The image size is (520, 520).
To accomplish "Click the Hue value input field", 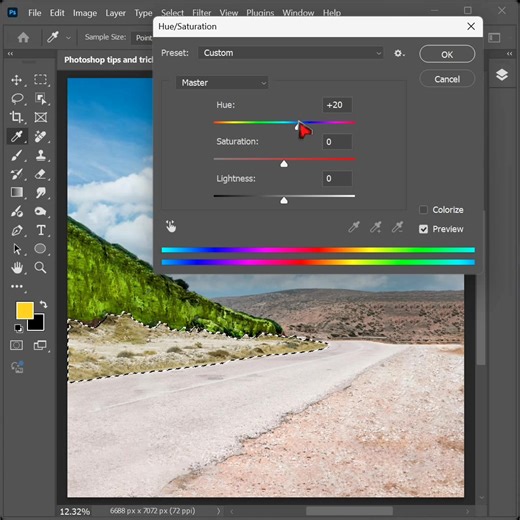I will point(337,105).
